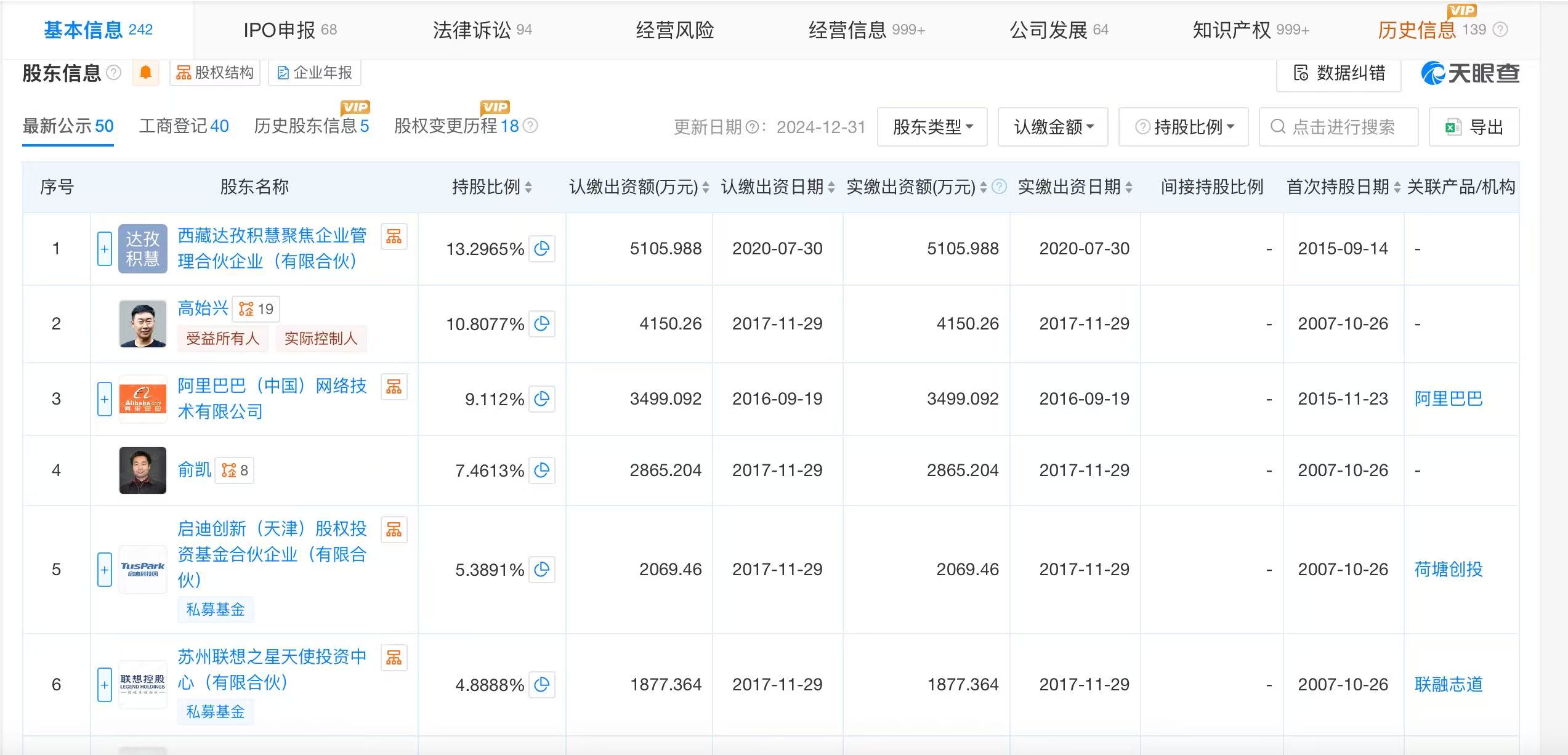This screenshot has width=1568, height=755.
Task: Expand row for 西藏达孜积慧聚焦 shareholder
Action: (x=105, y=249)
